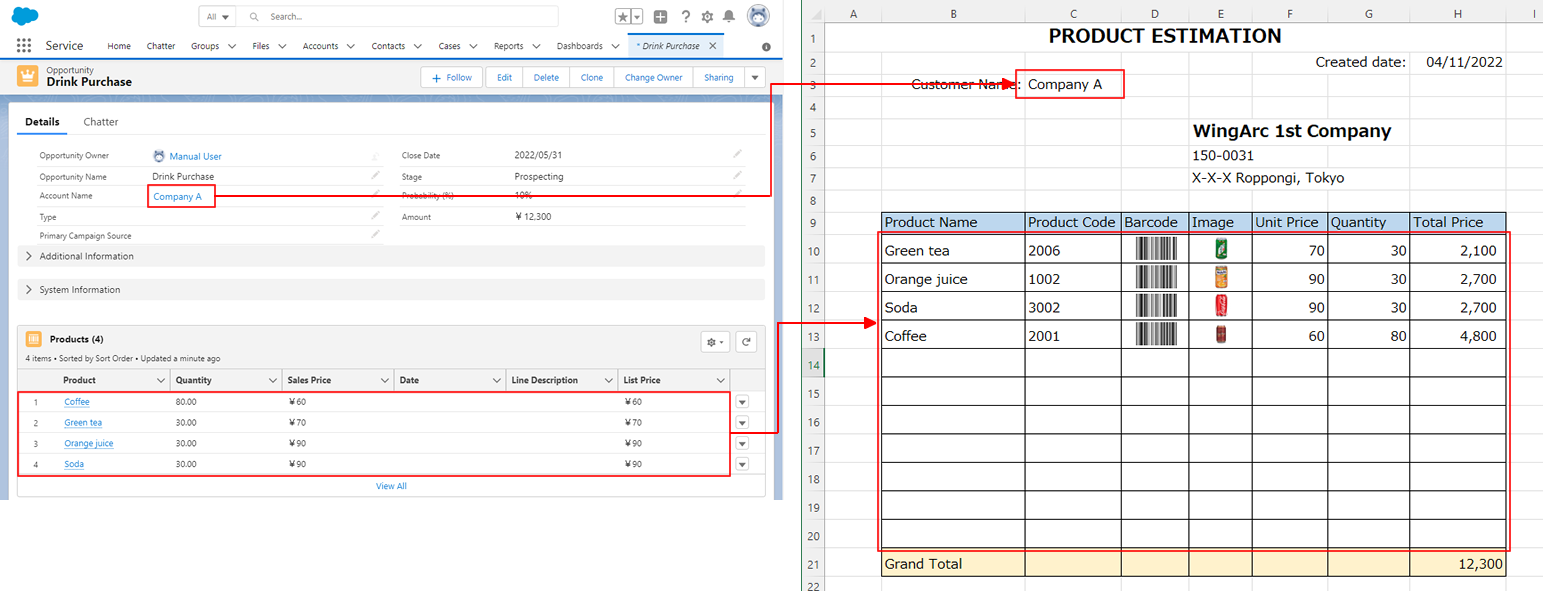Click the Manual User owner avatar icon

coord(159,156)
